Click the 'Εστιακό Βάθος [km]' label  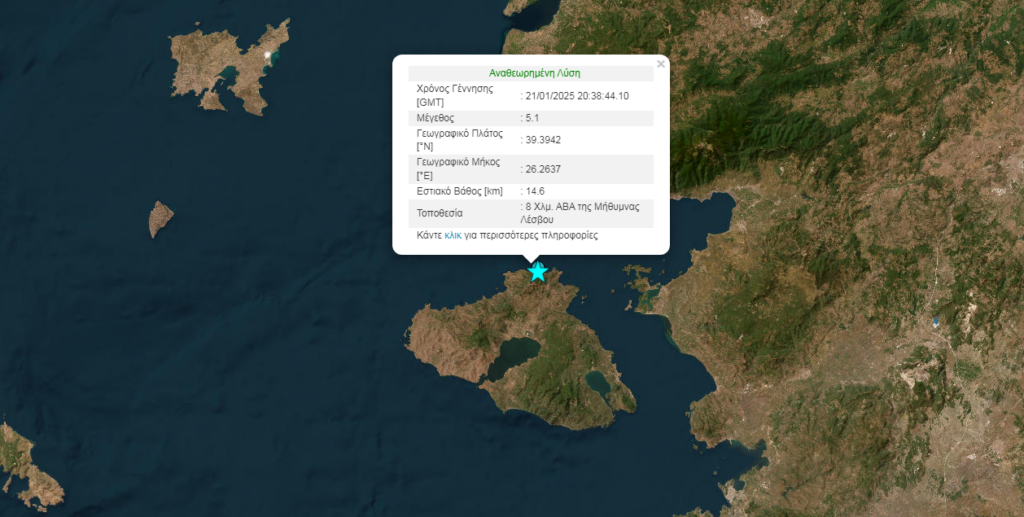[460, 191]
